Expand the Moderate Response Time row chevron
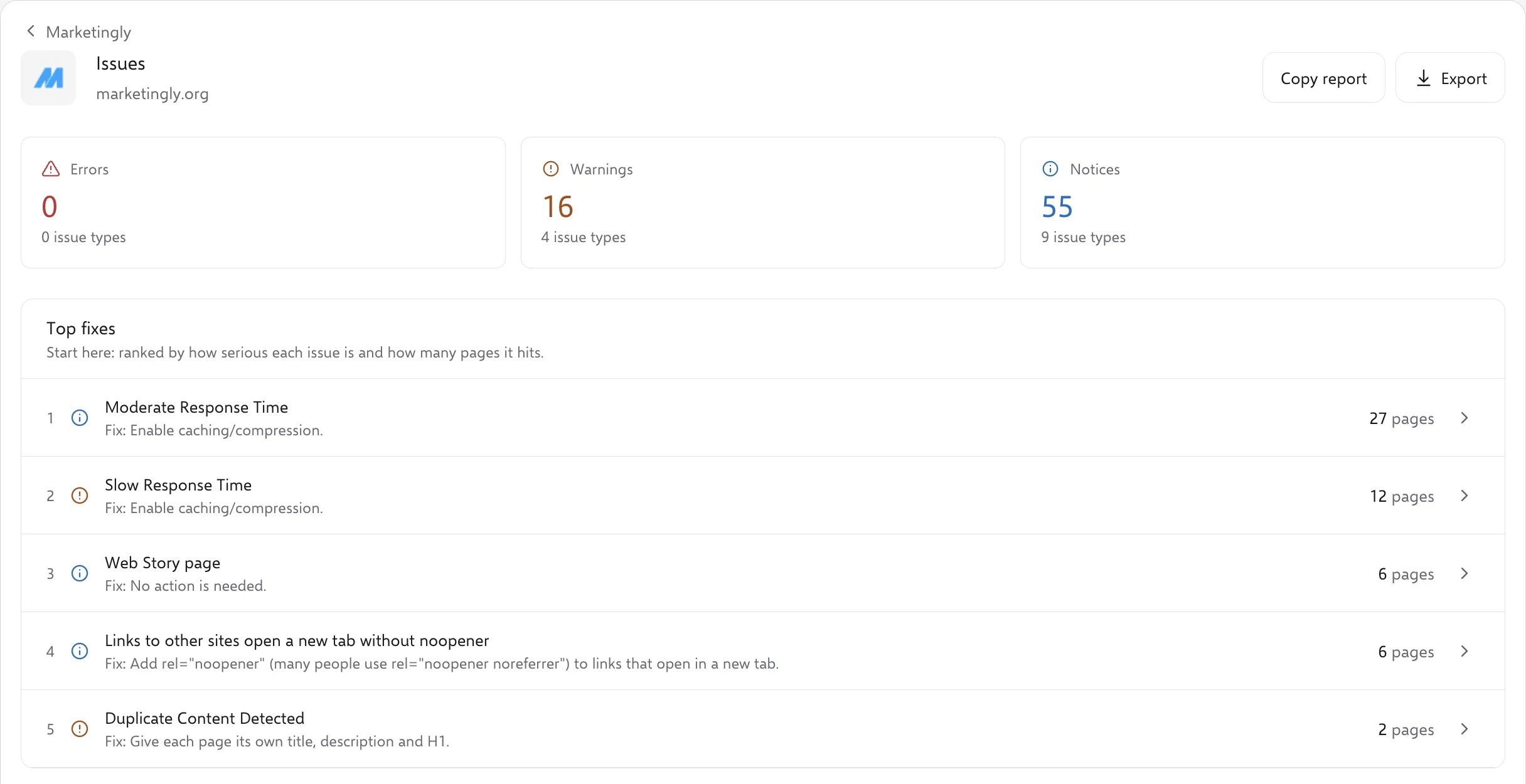The height and width of the screenshot is (784, 1526). 1465,418
